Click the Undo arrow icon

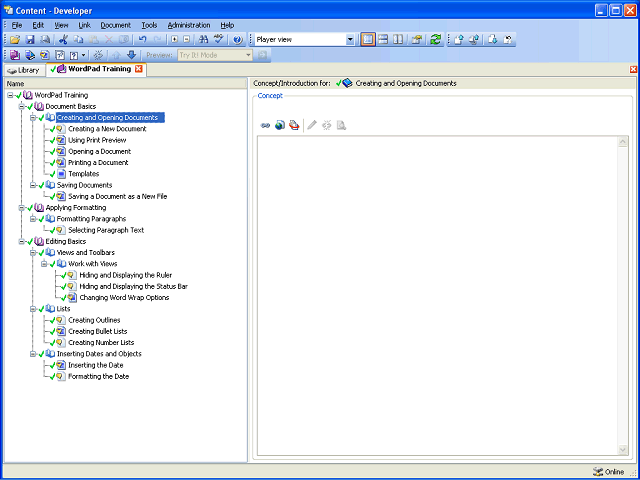(142, 40)
